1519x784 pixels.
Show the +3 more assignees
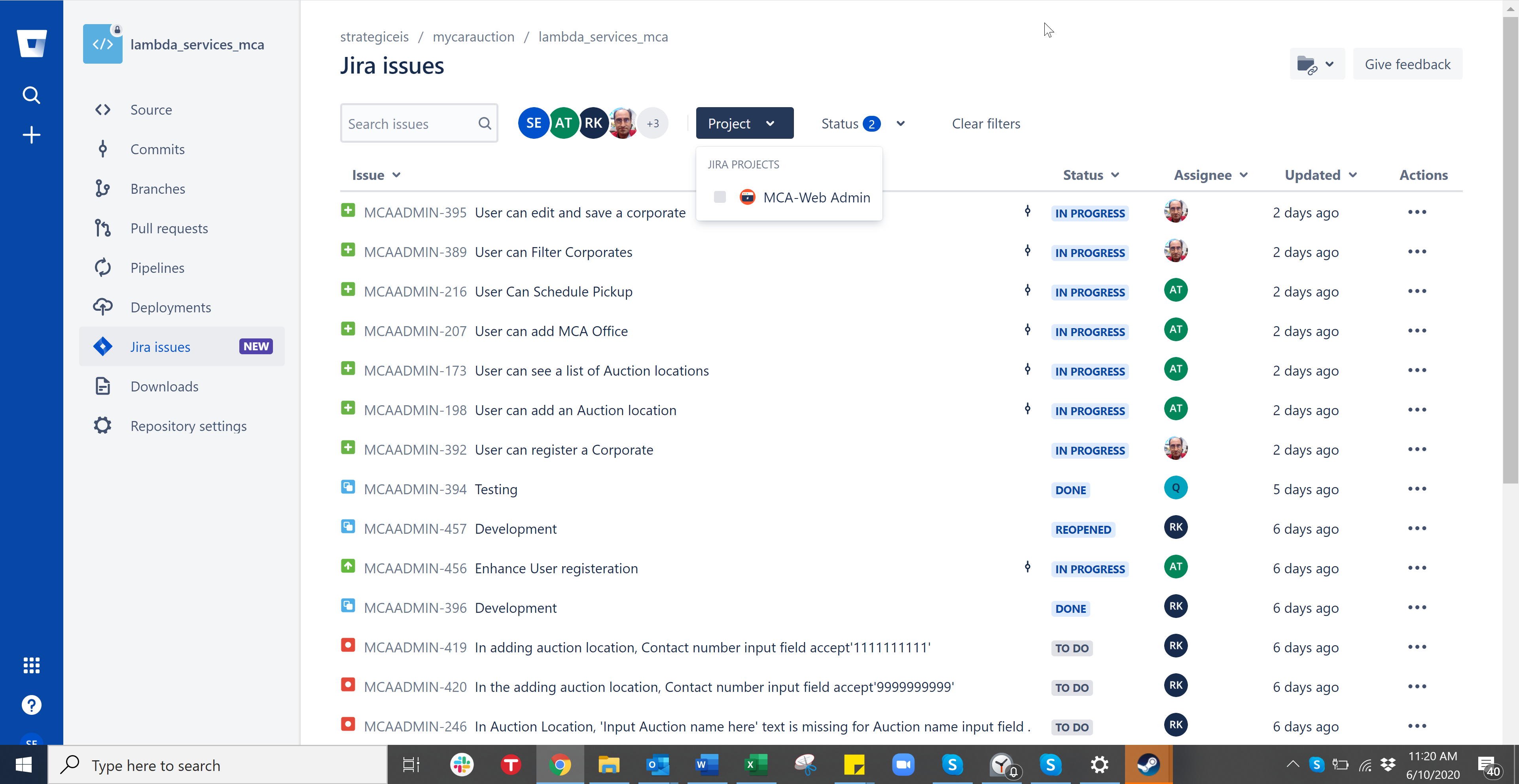(653, 123)
